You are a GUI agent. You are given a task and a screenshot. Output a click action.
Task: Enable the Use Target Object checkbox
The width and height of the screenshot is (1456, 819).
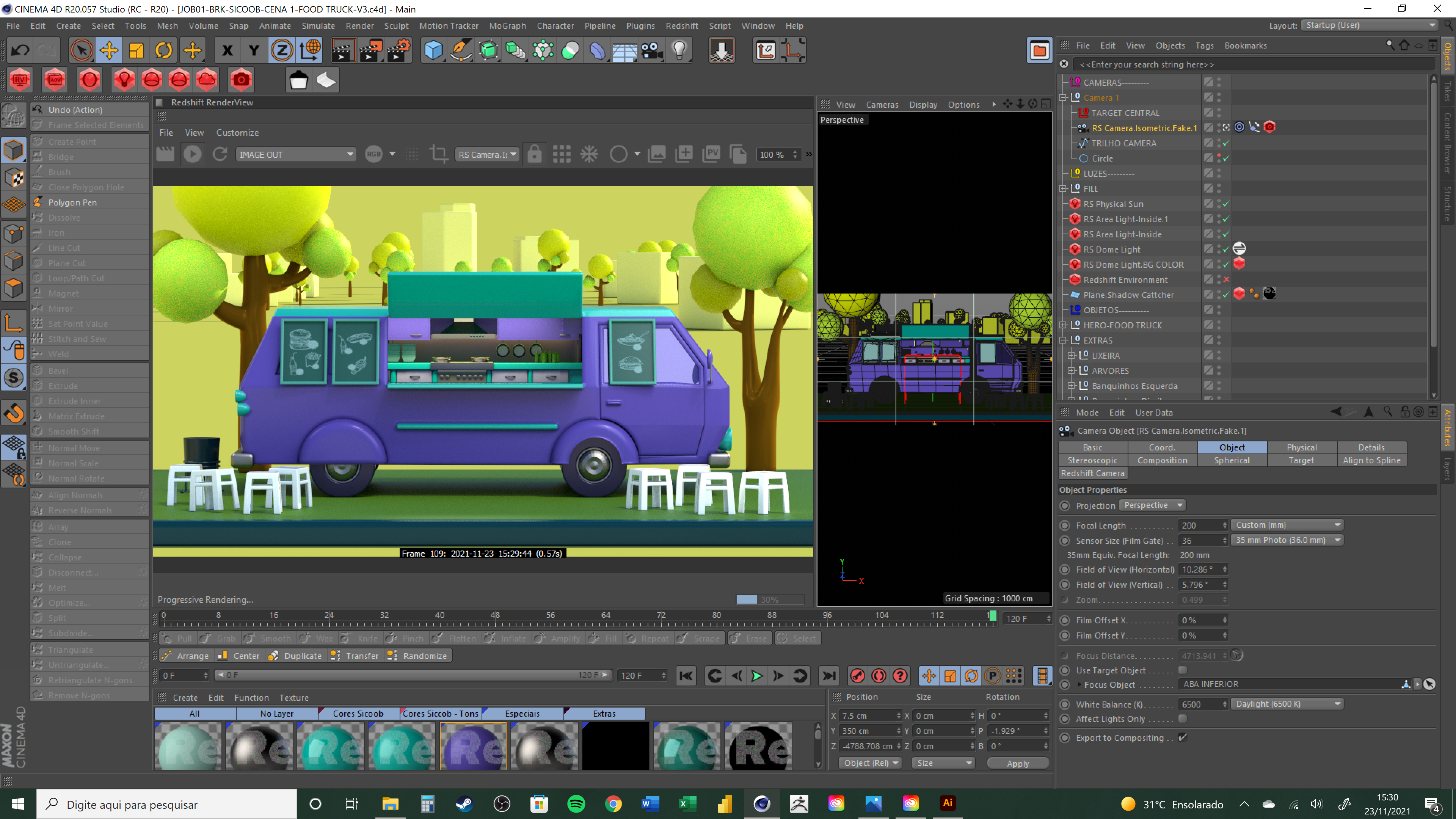pyautogui.click(x=1183, y=670)
